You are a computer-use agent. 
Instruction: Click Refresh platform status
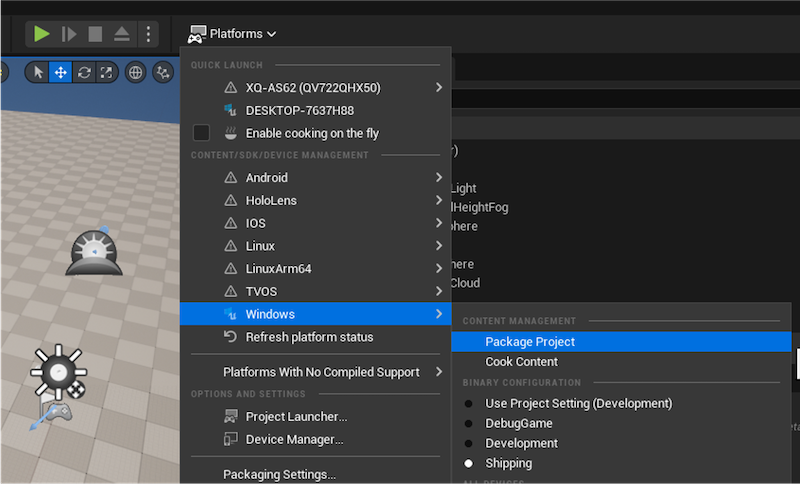(309, 337)
